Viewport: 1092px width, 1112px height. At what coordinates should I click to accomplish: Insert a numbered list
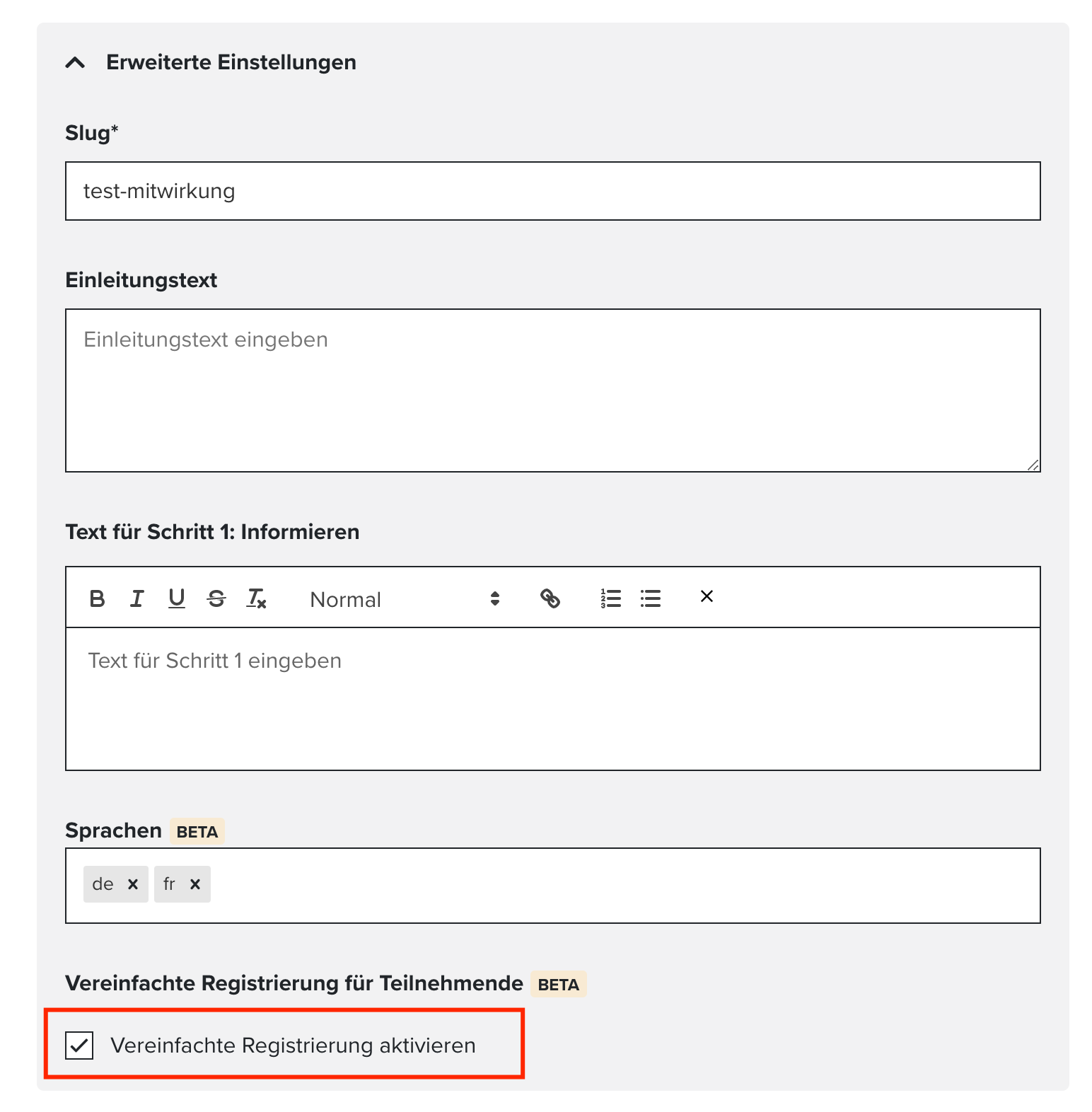[x=610, y=599]
